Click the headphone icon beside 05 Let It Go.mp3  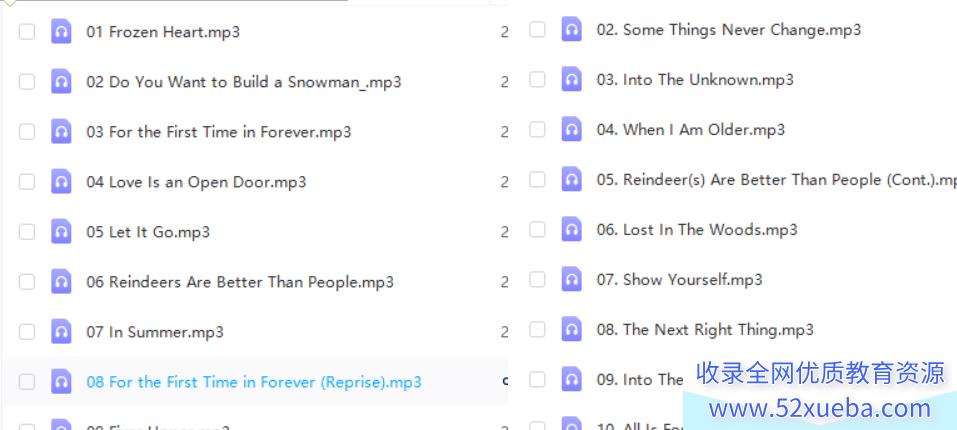61,232
